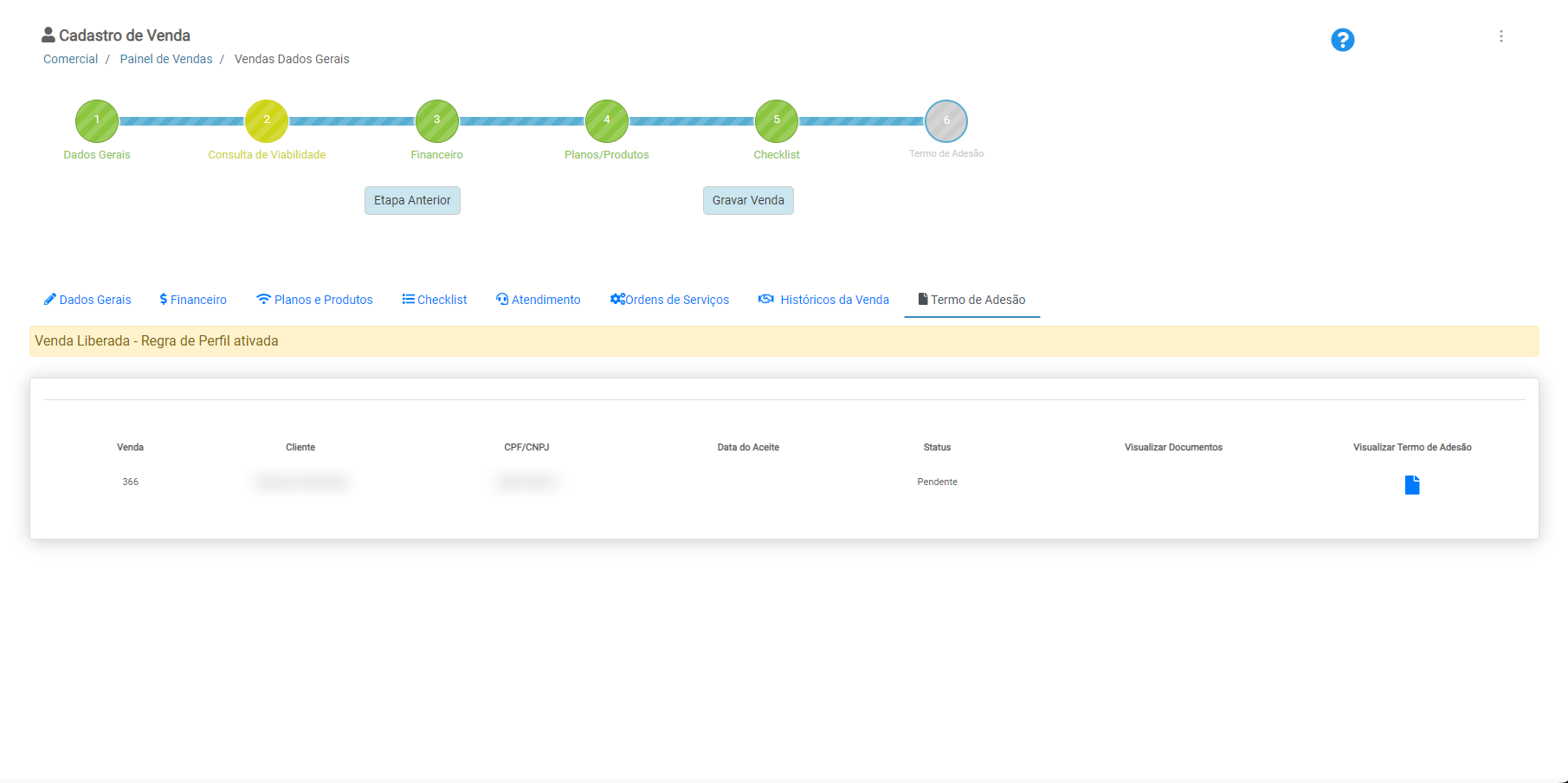View the Atendimento tab
The image size is (1568, 783).
point(539,300)
